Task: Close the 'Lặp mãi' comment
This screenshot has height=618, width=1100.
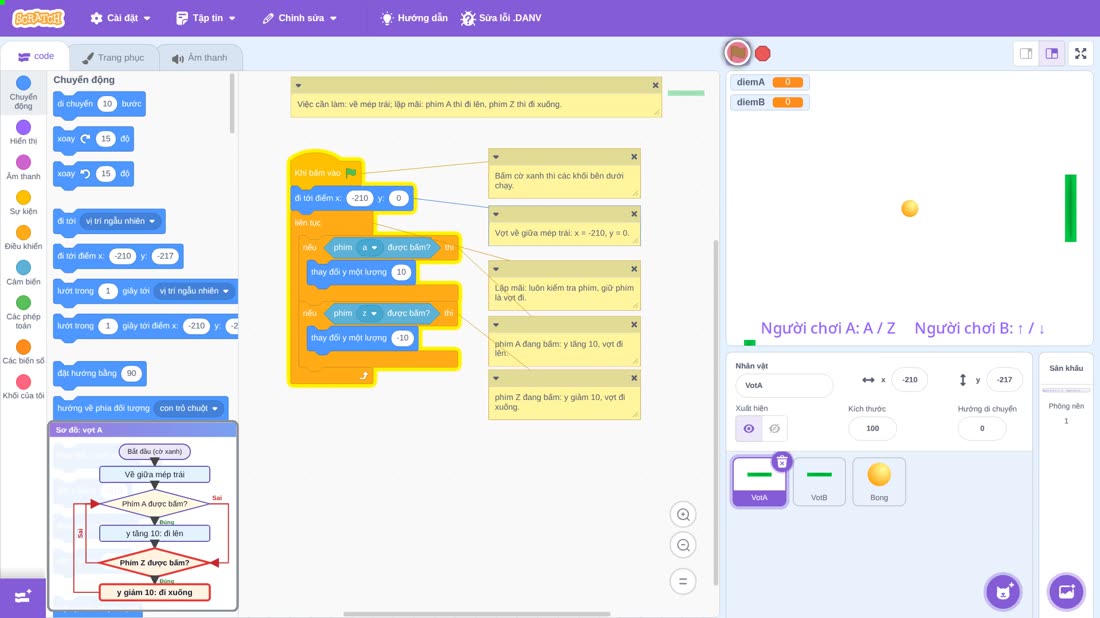Action: click(x=633, y=269)
